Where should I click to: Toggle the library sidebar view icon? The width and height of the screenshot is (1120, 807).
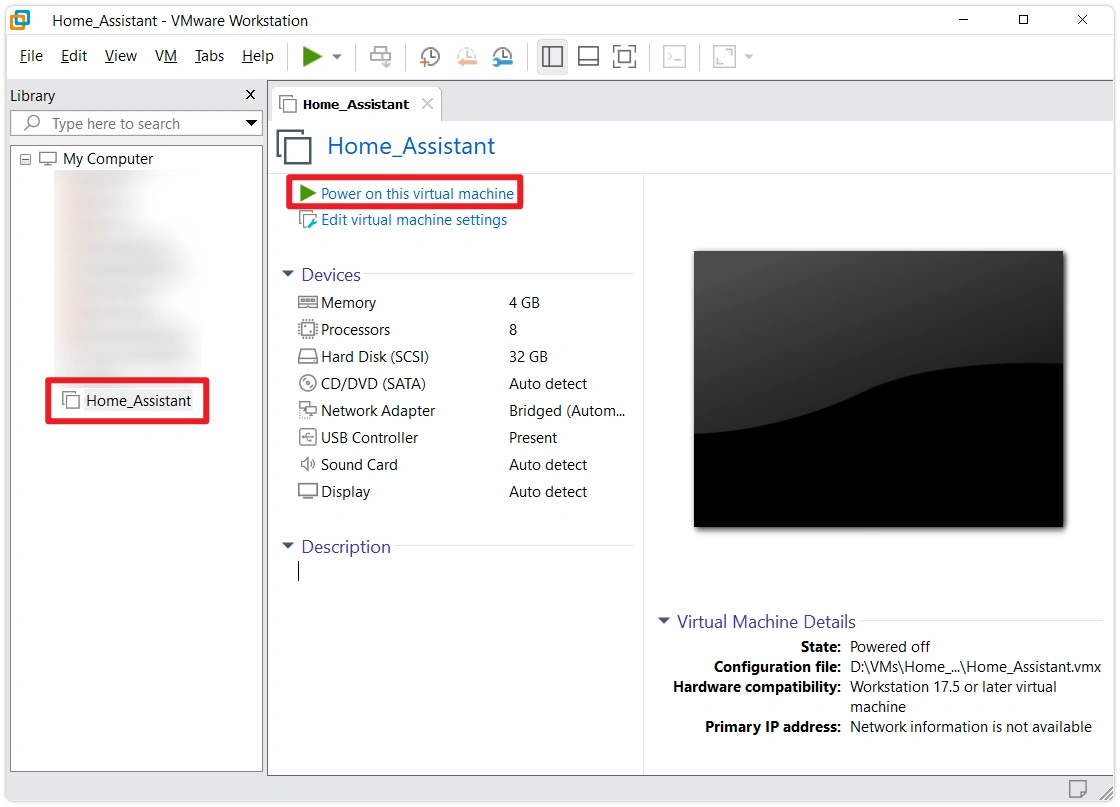tap(552, 56)
